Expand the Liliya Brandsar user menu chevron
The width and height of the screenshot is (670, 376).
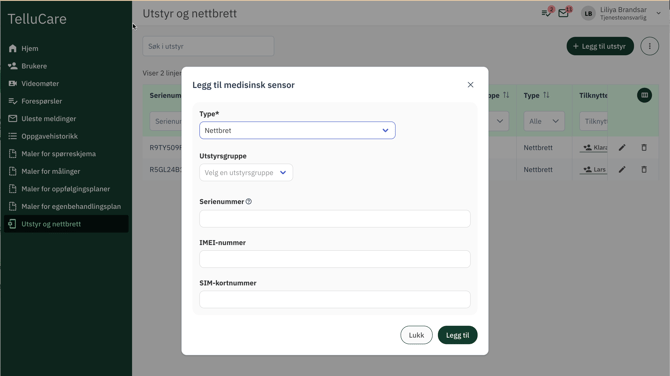pyautogui.click(x=658, y=13)
